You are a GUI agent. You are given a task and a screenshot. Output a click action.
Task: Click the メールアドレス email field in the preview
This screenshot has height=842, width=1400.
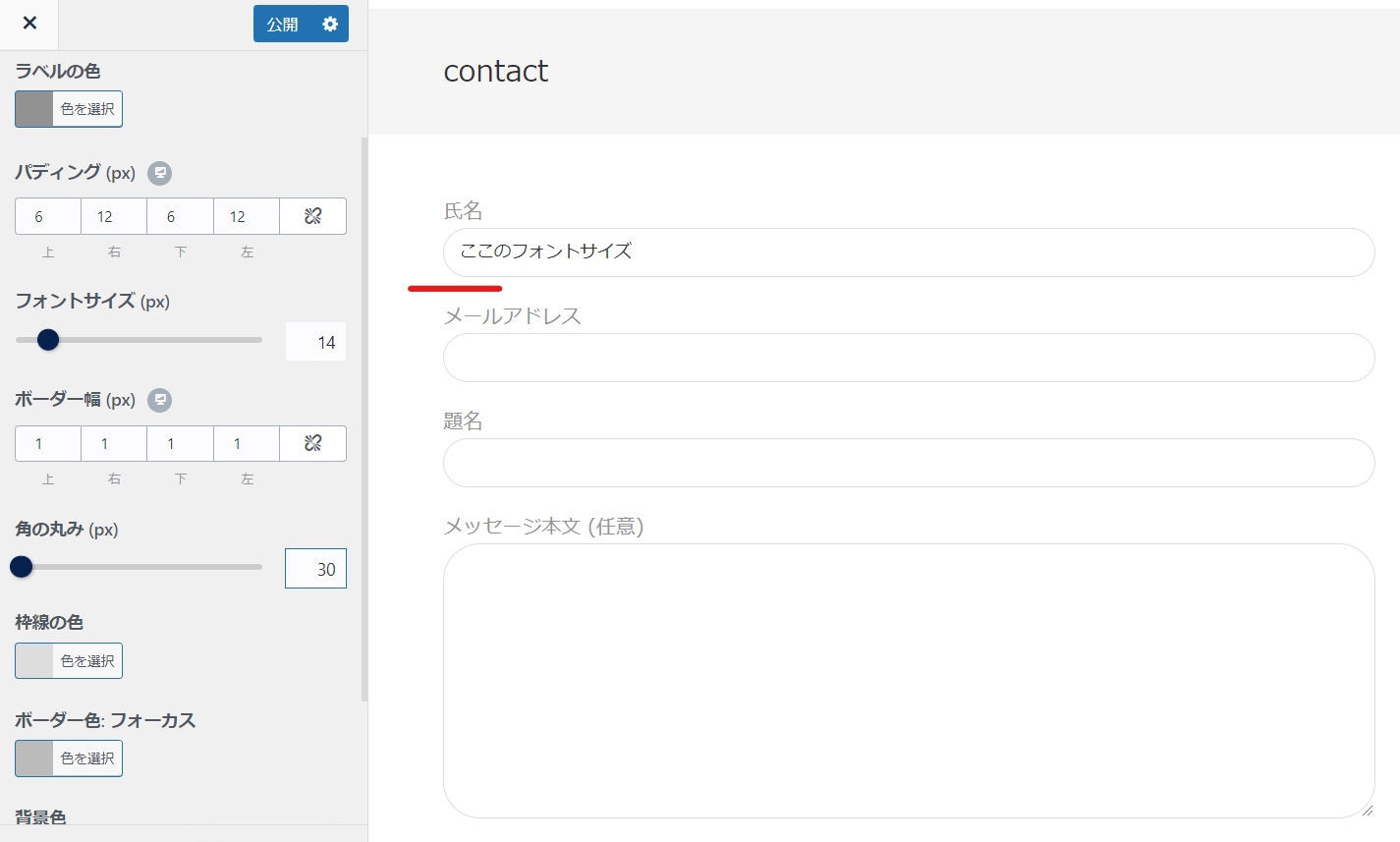click(908, 358)
